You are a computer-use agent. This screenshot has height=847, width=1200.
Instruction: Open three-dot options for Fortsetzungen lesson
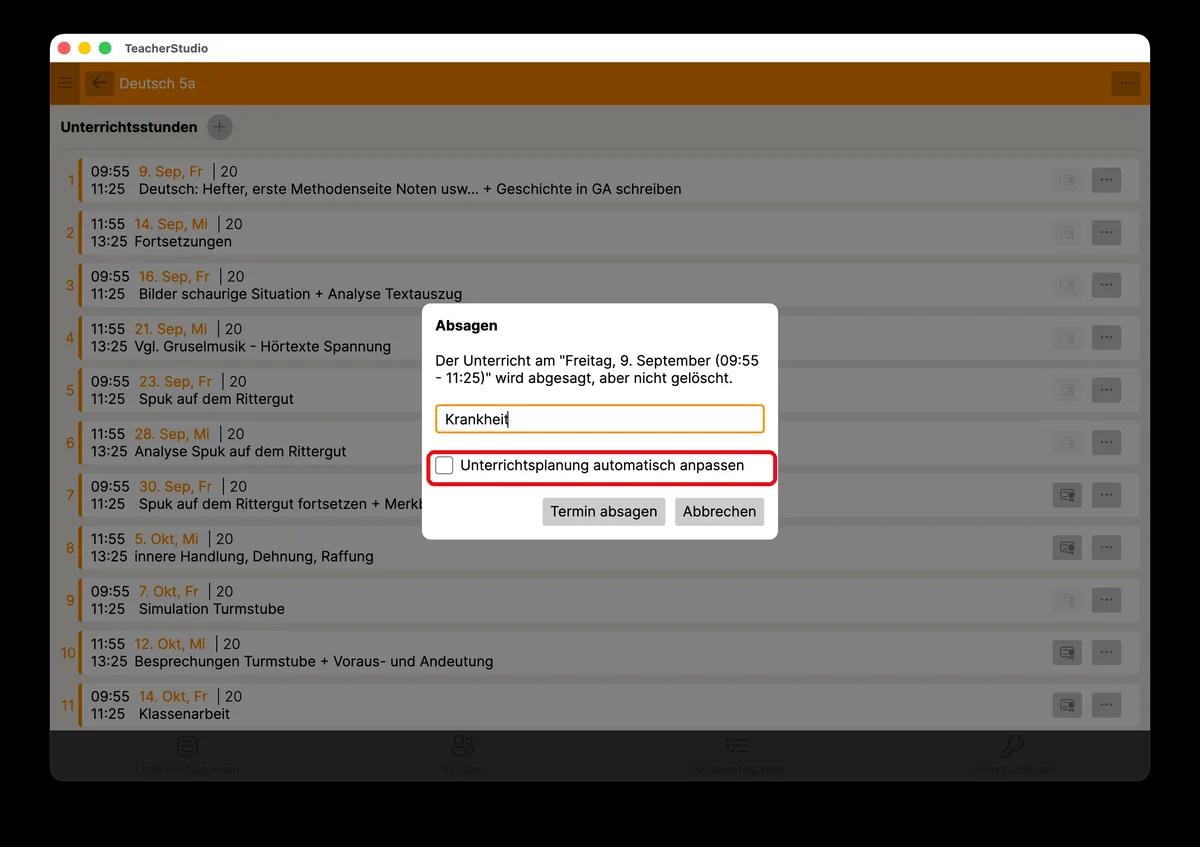pos(1106,233)
